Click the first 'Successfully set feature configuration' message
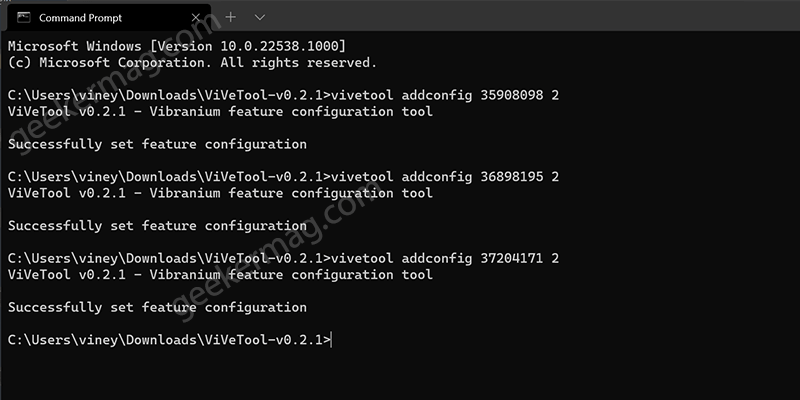 click(157, 144)
